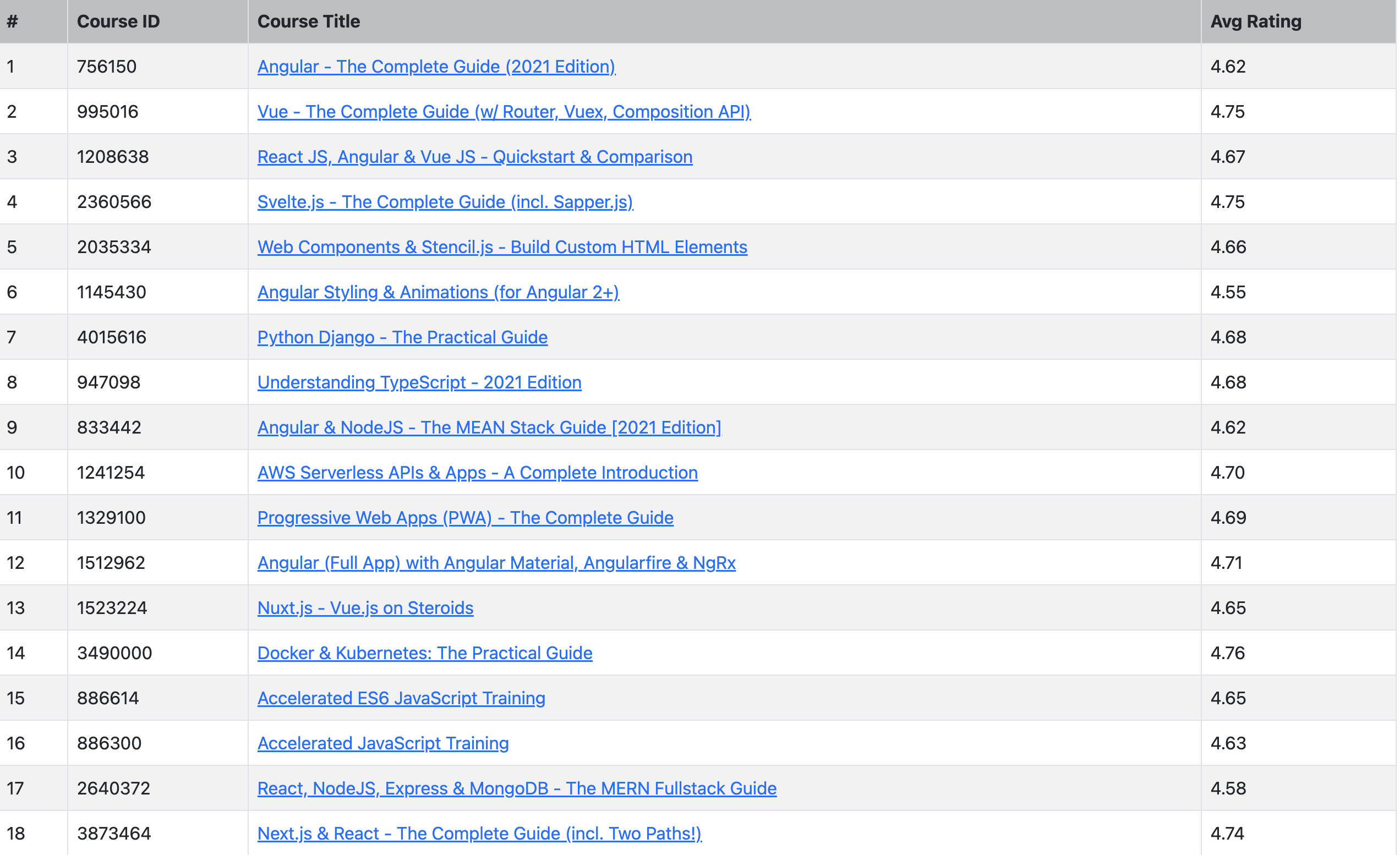
Task: Open Understanding TypeScript - 2021 Edition link
Action: click(419, 382)
